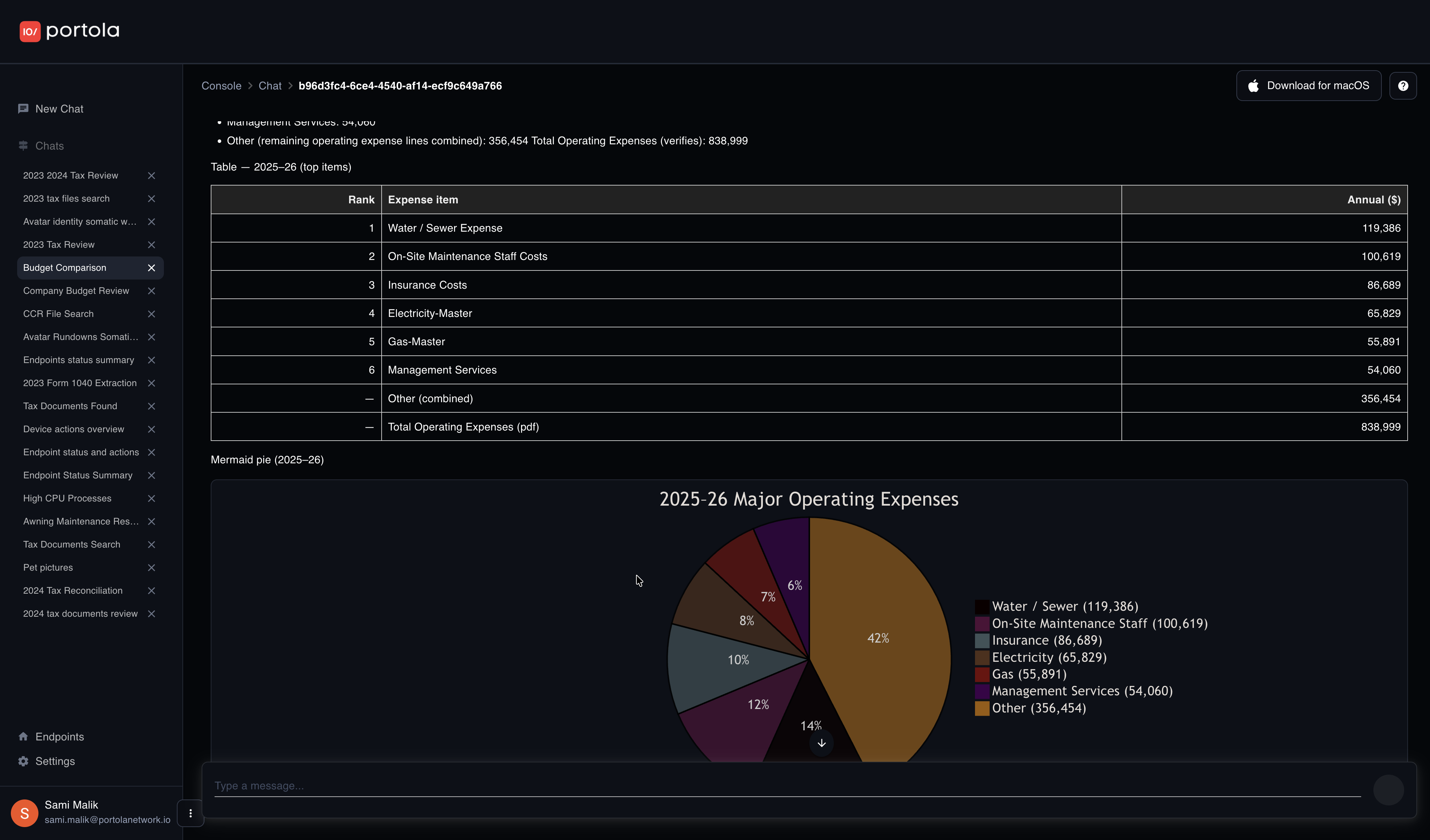Click the send message circle button
Screen dimensions: 1430x840
click(1388, 789)
